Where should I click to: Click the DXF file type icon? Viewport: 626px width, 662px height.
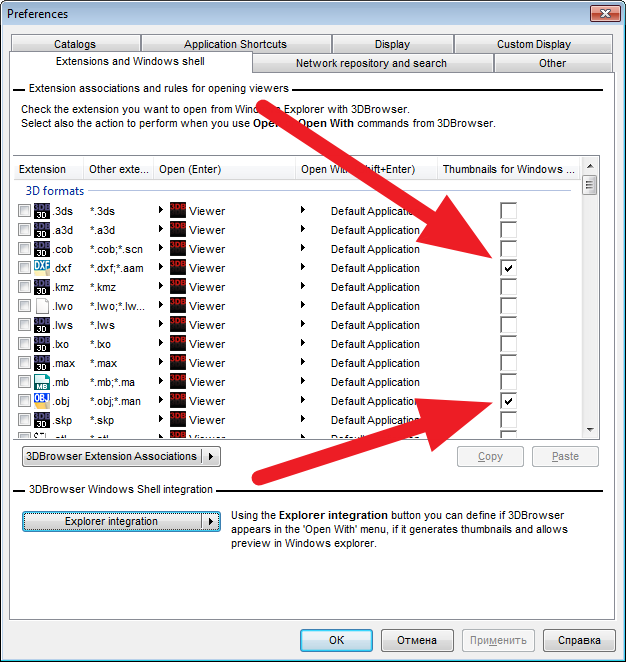click(x=42, y=268)
